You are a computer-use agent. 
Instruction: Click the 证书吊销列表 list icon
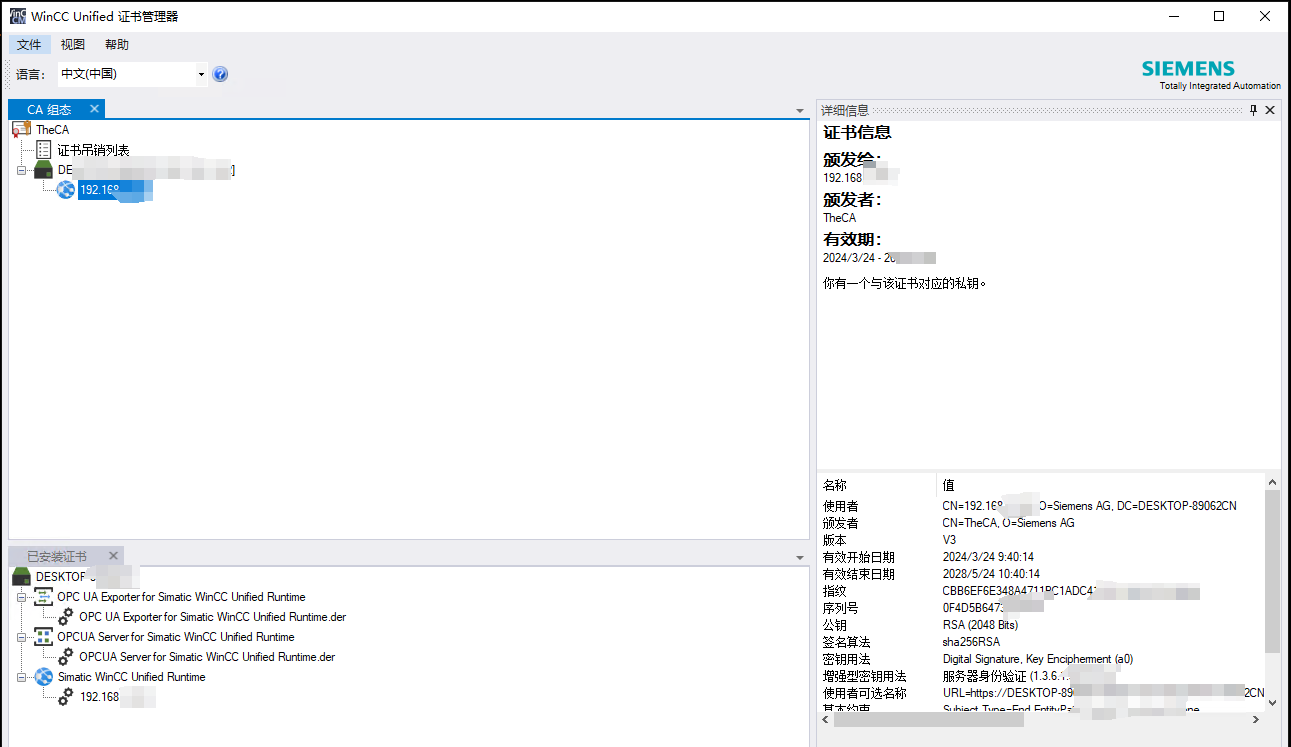[43, 150]
